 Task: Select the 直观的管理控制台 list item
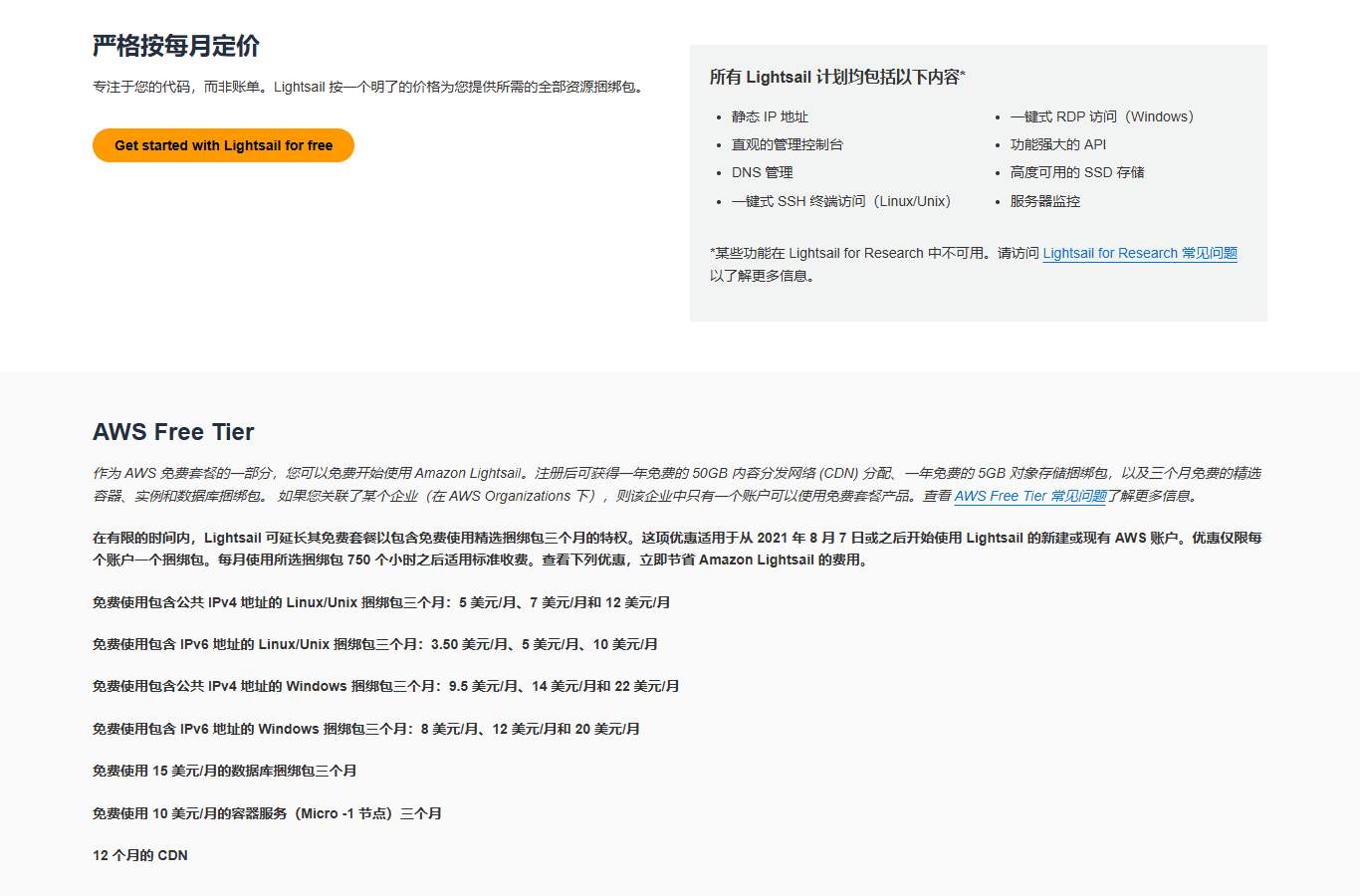point(788,144)
